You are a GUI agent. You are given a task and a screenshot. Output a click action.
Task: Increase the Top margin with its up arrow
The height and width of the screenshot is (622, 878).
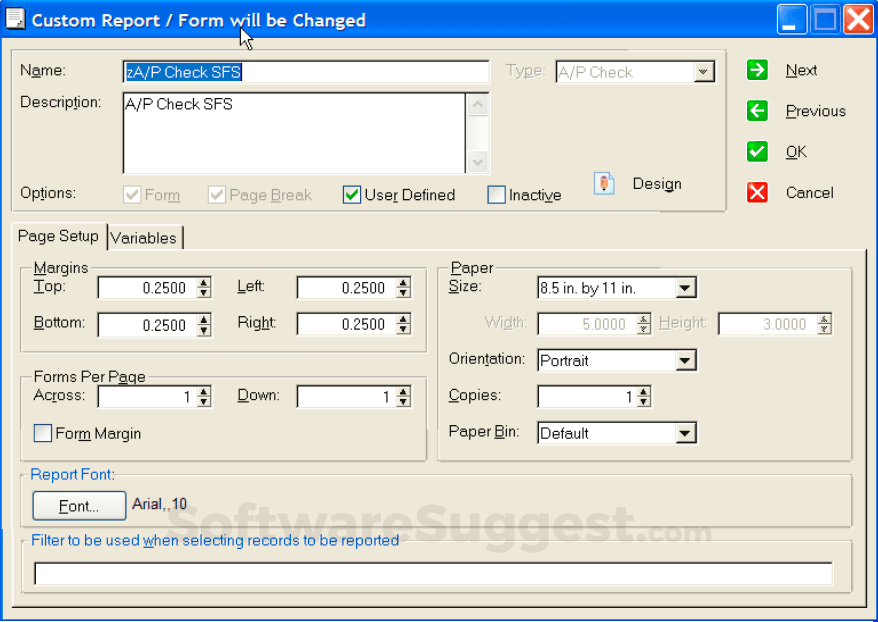205,283
